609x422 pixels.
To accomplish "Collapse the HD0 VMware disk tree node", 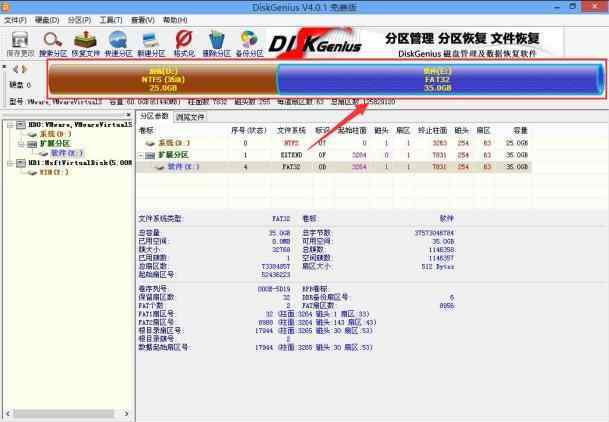I will point(10,125).
